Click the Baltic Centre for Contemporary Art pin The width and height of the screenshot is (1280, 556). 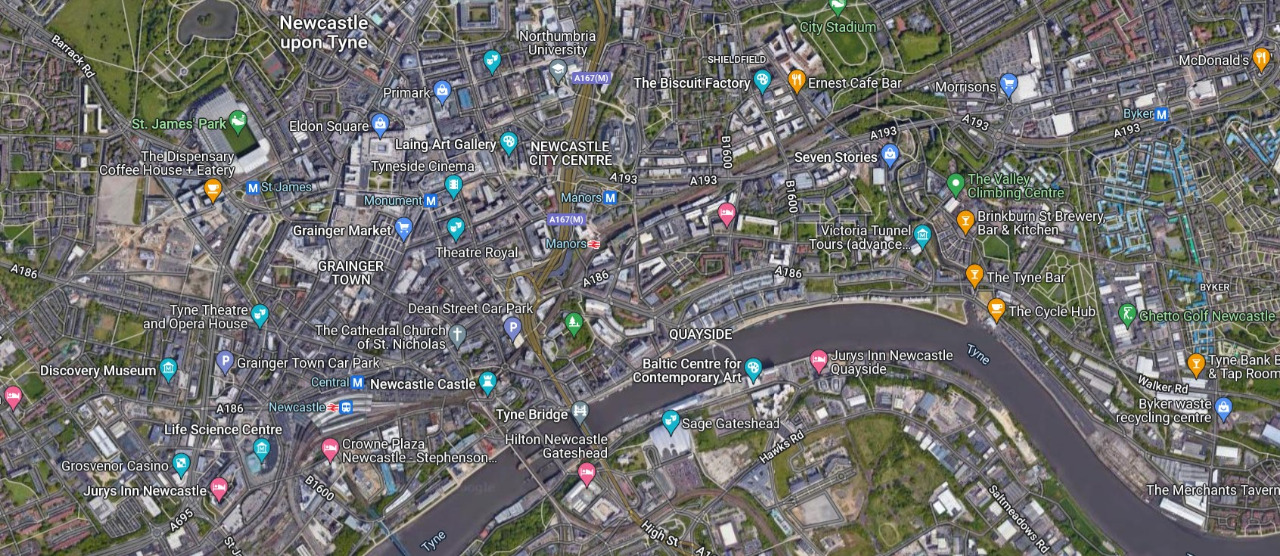click(x=753, y=370)
